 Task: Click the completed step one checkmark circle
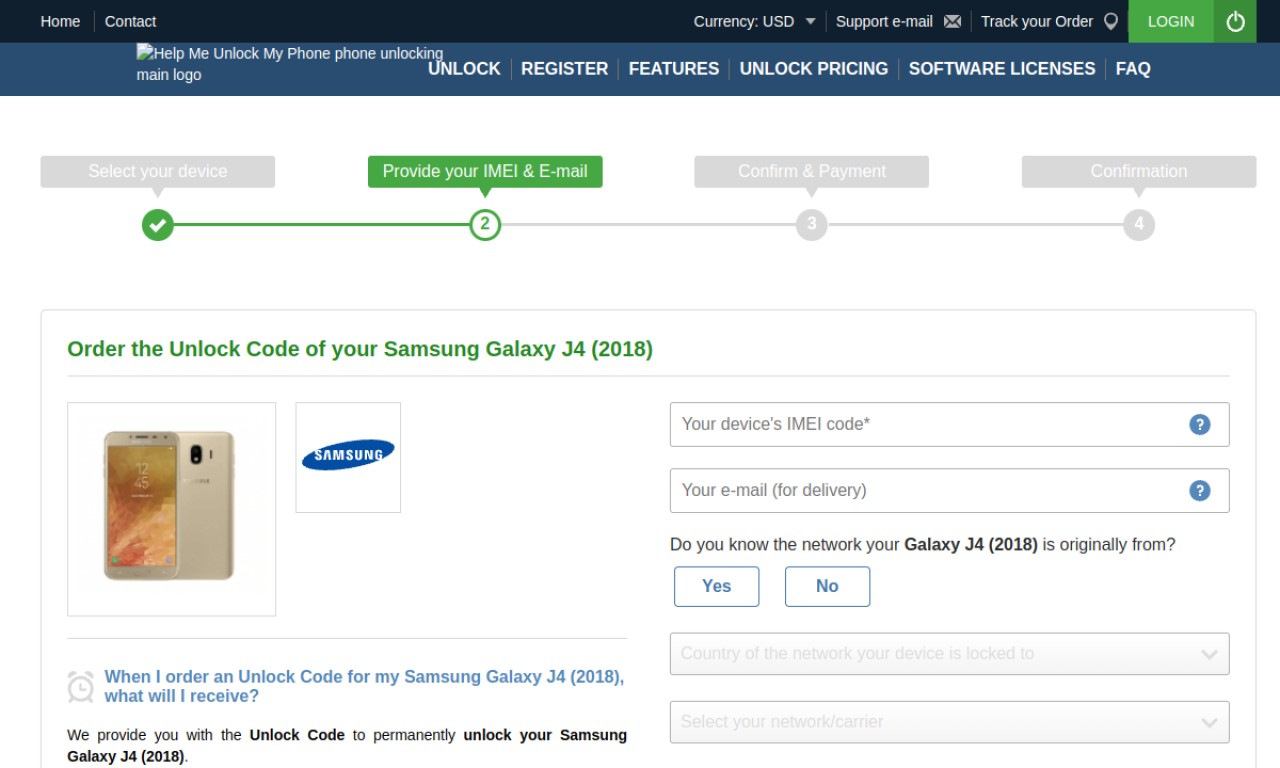click(157, 224)
